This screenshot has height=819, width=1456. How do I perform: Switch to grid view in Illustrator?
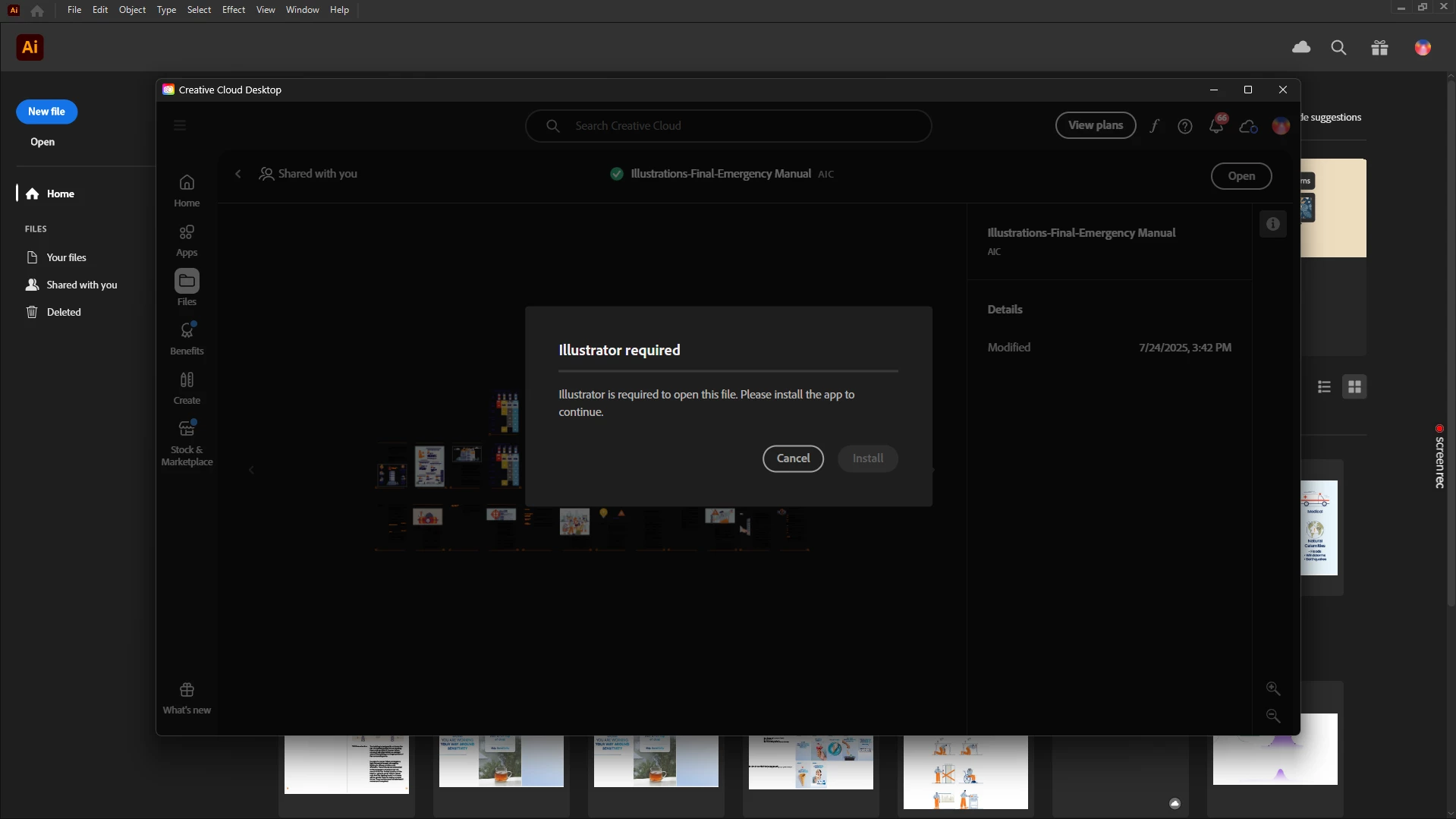point(1354,387)
